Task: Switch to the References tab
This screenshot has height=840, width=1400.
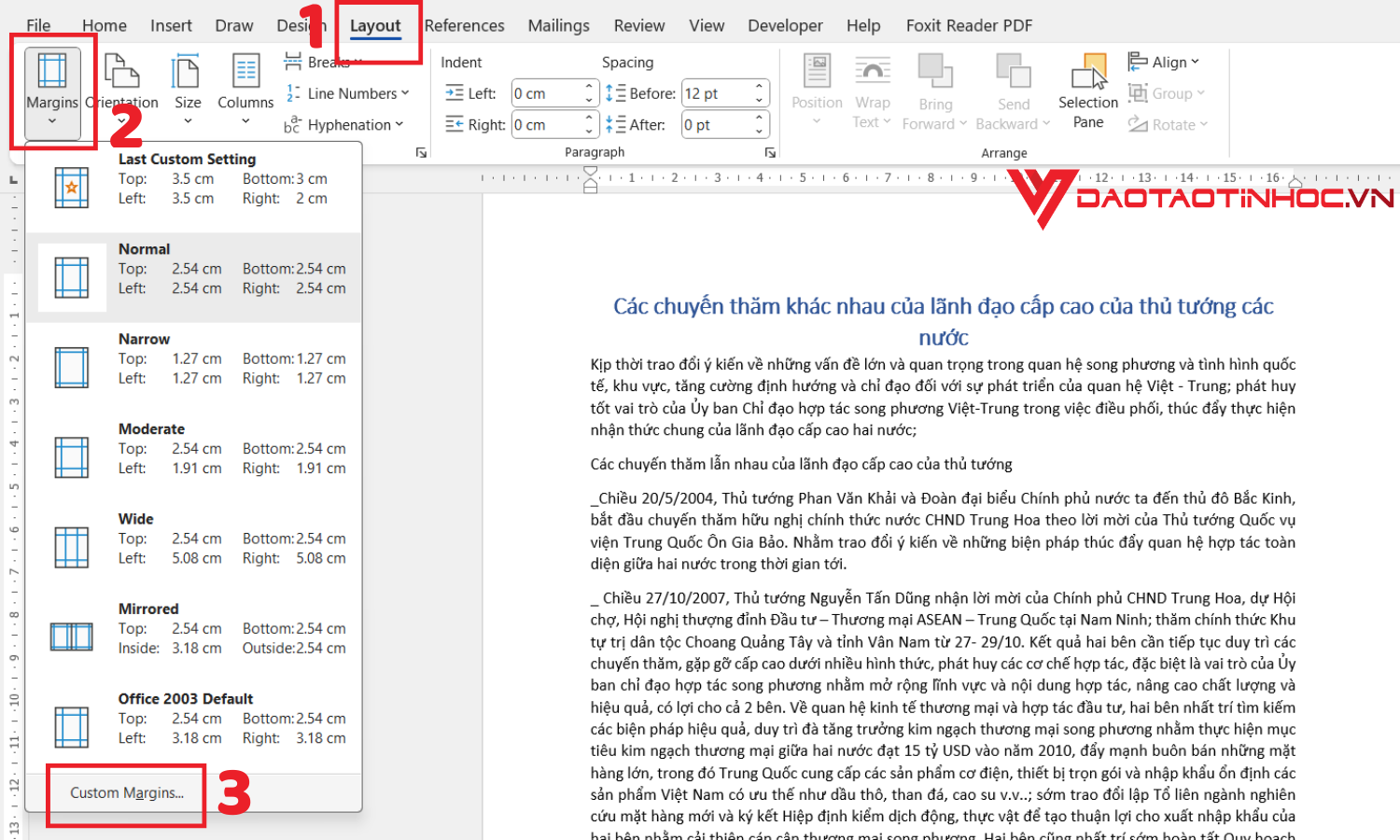Action: 464,25
